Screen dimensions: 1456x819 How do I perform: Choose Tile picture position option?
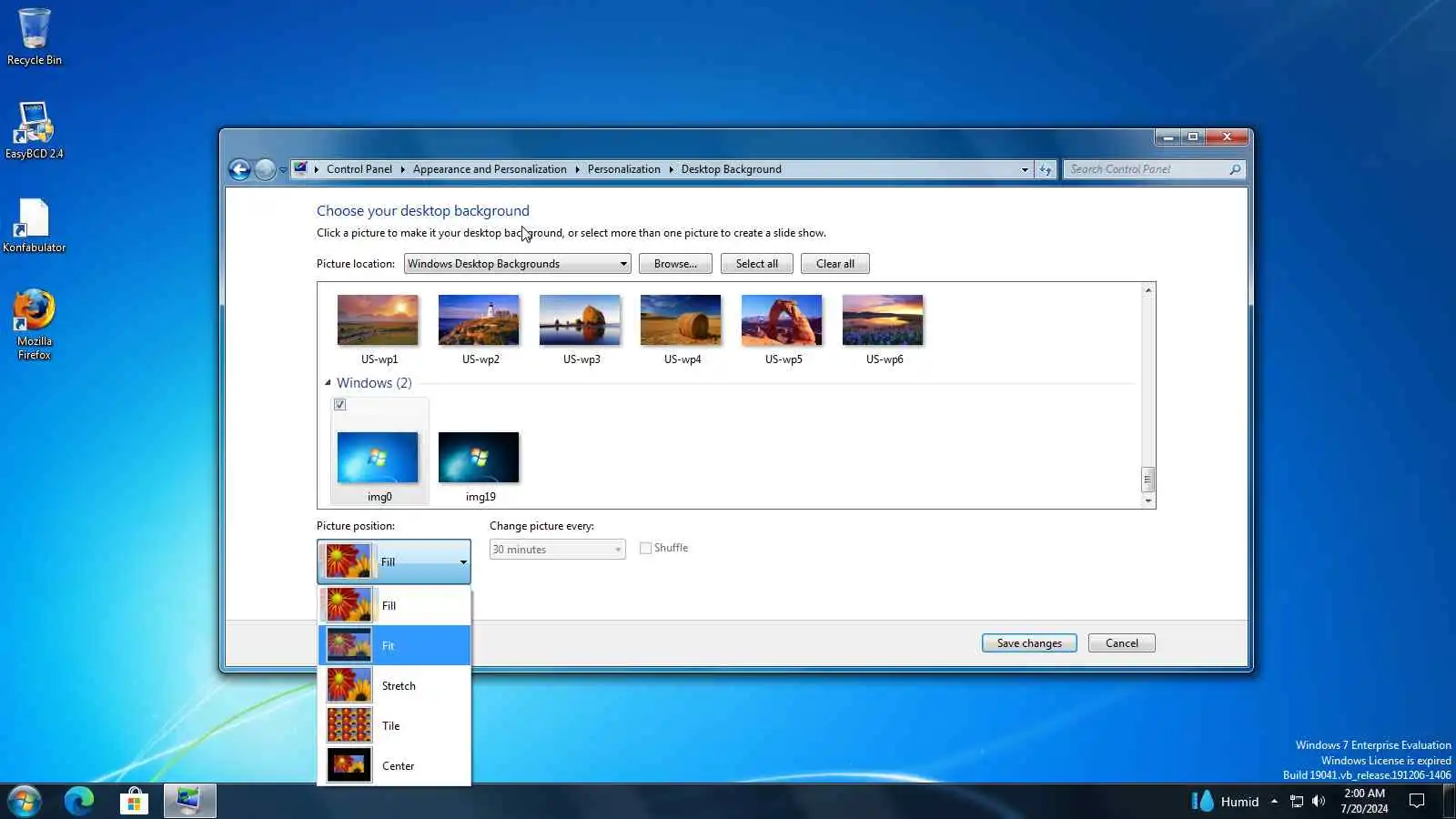click(x=394, y=725)
